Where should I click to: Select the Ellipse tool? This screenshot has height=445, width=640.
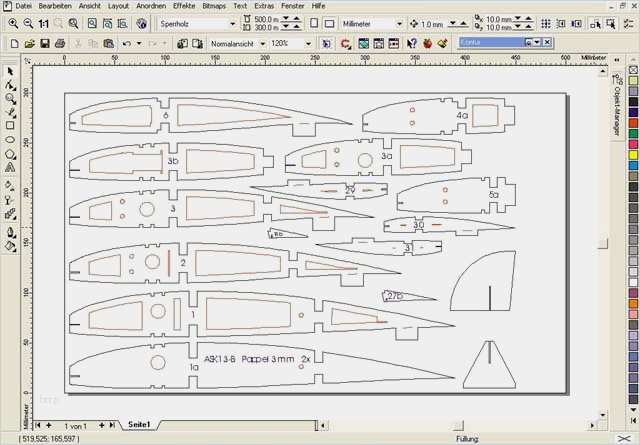pos(10,140)
